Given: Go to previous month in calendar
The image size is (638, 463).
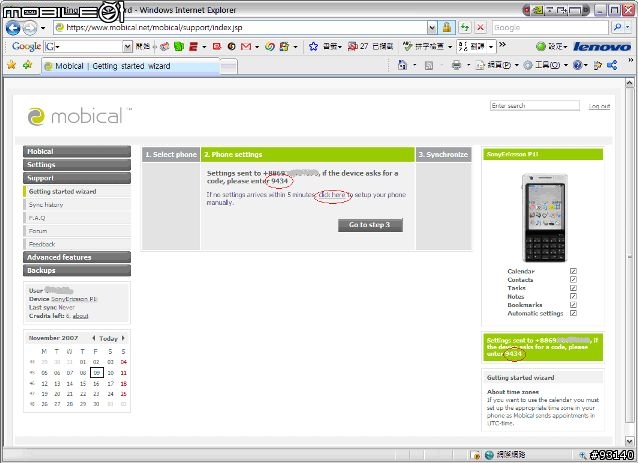Looking at the screenshot, I should point(94,338).
